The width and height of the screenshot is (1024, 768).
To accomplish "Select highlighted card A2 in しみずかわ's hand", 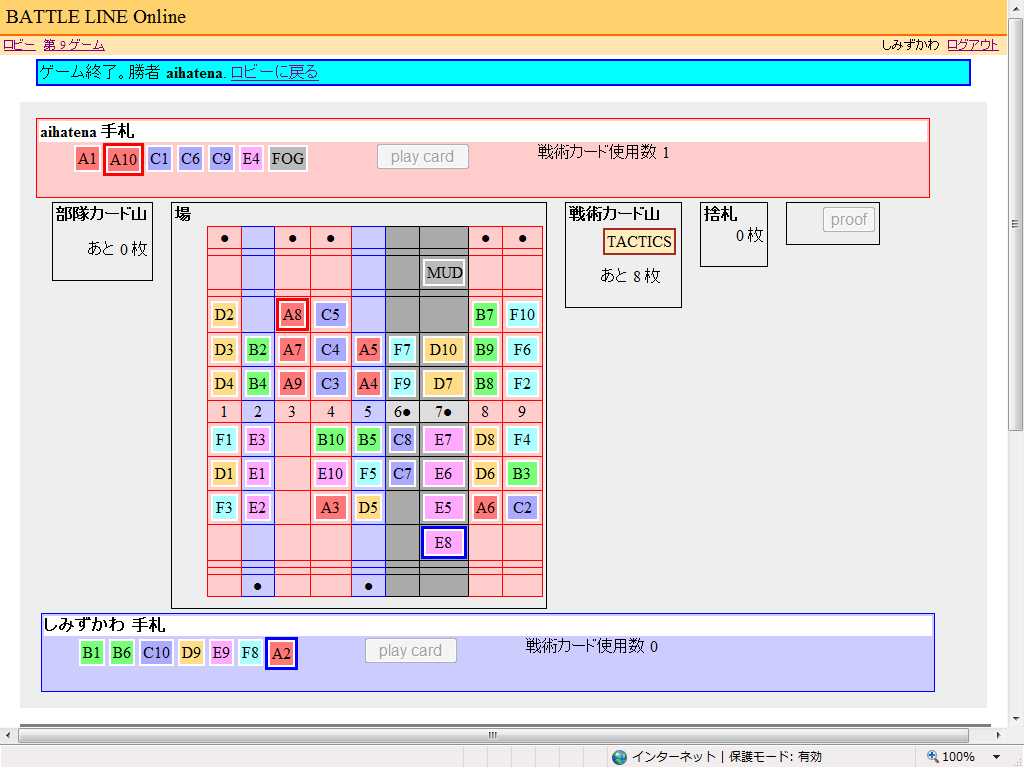I will pyautogui.click(x=281, y=653).
